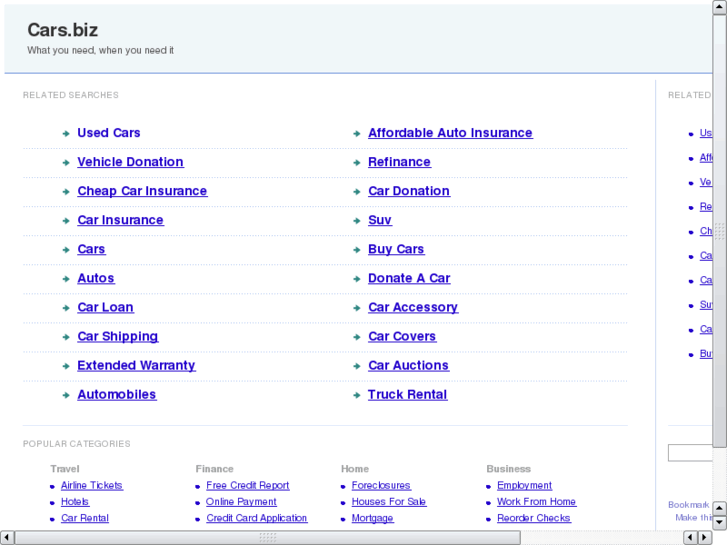Click arrow icon beside Truck Rental
Screen dimensions: 727x545
click(x=357, y=396)
